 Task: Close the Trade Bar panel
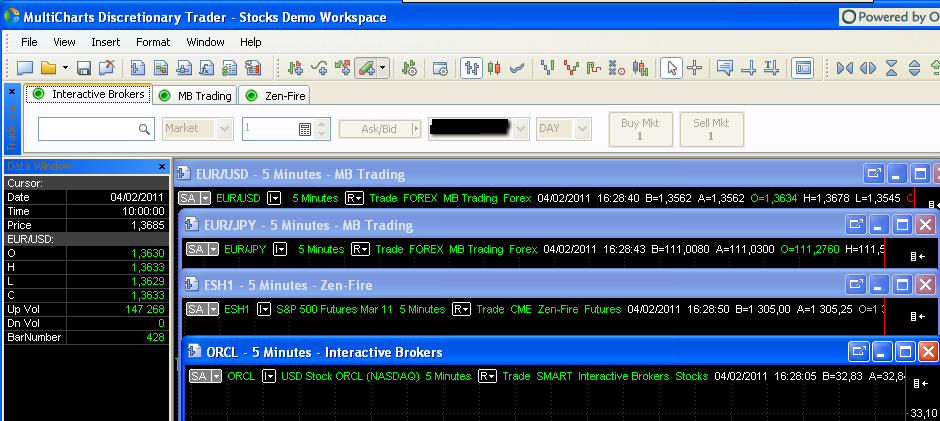click(x=12, y=92)
